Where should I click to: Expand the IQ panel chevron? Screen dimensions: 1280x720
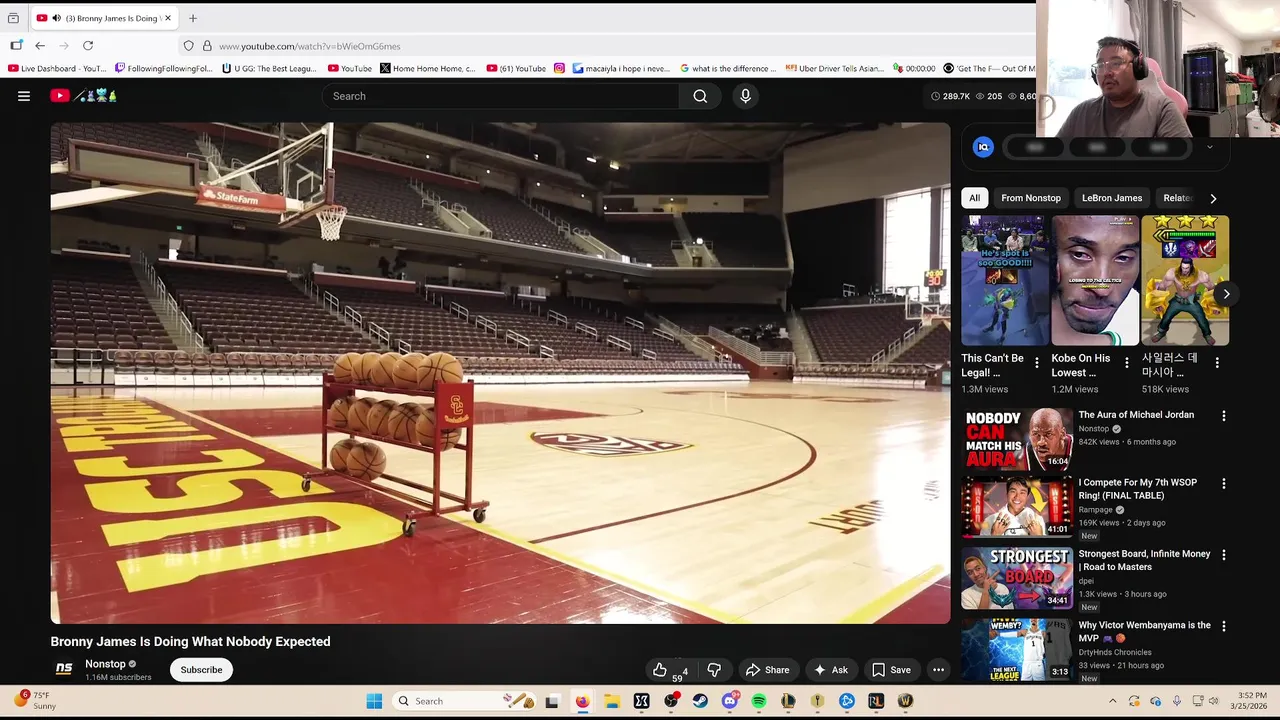1209,147
